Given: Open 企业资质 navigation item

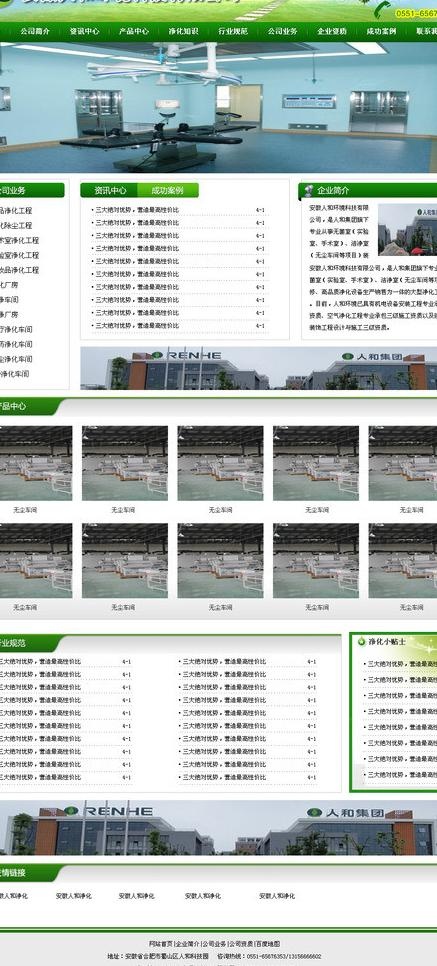Looking at the screenshot, I should coord(332,31).
